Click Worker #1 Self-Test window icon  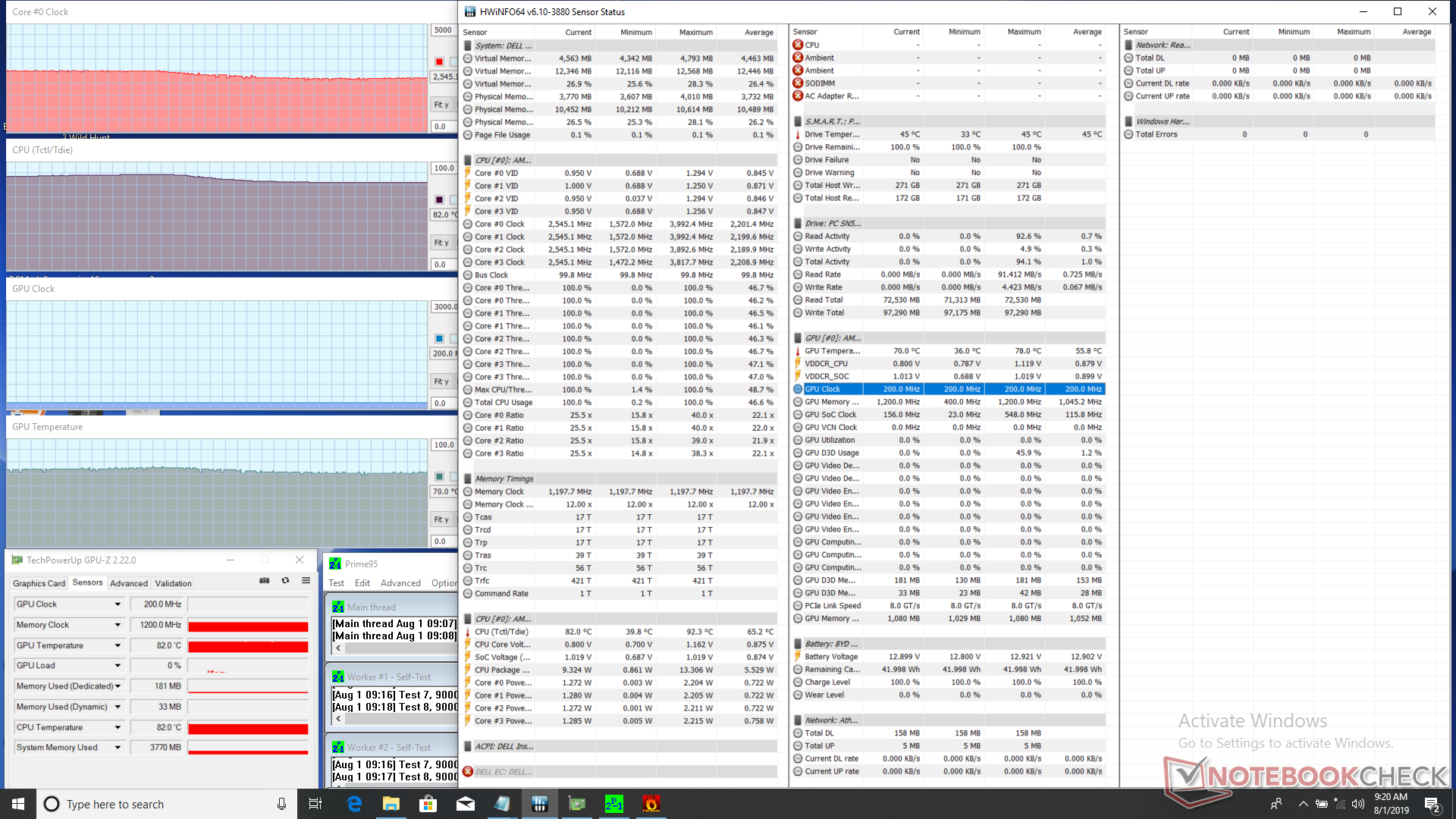[x=338, y=677]
